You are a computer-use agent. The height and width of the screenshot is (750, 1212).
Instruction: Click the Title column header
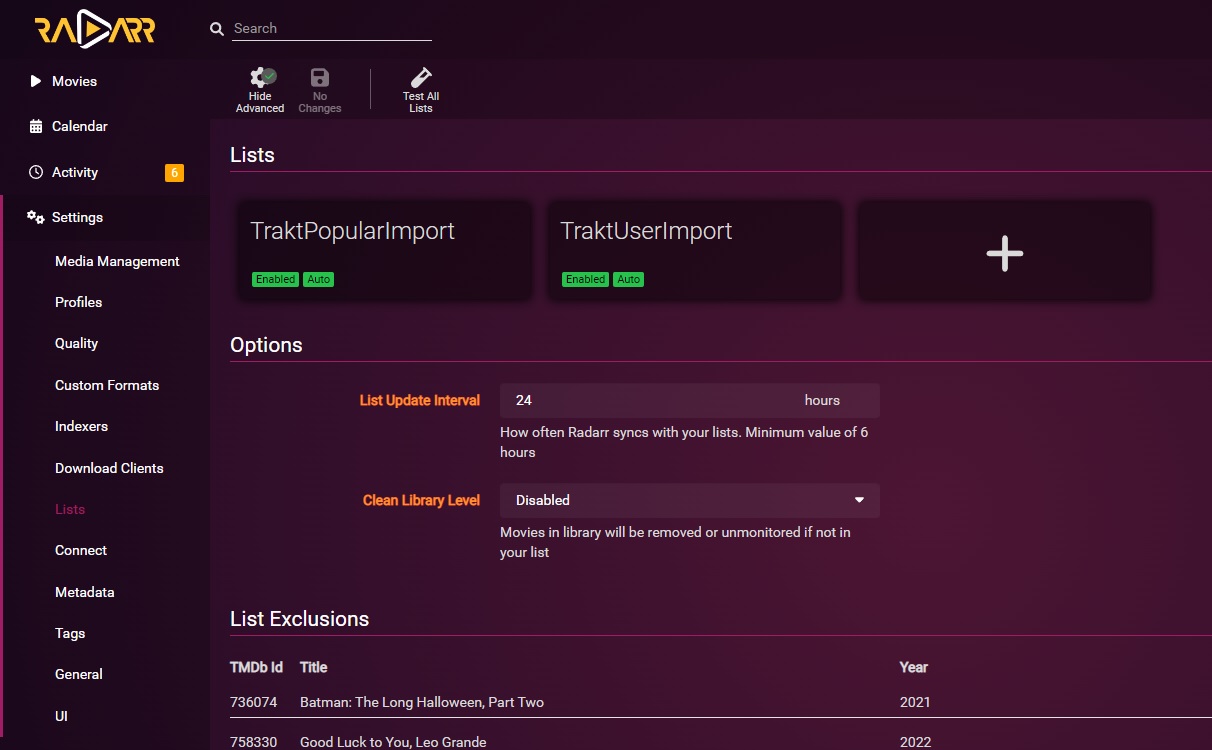314,667
